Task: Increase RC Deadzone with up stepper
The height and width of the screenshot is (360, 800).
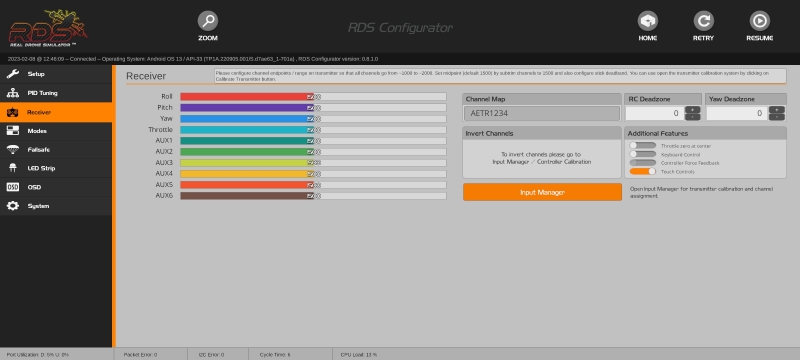Action: pos(692,110)
